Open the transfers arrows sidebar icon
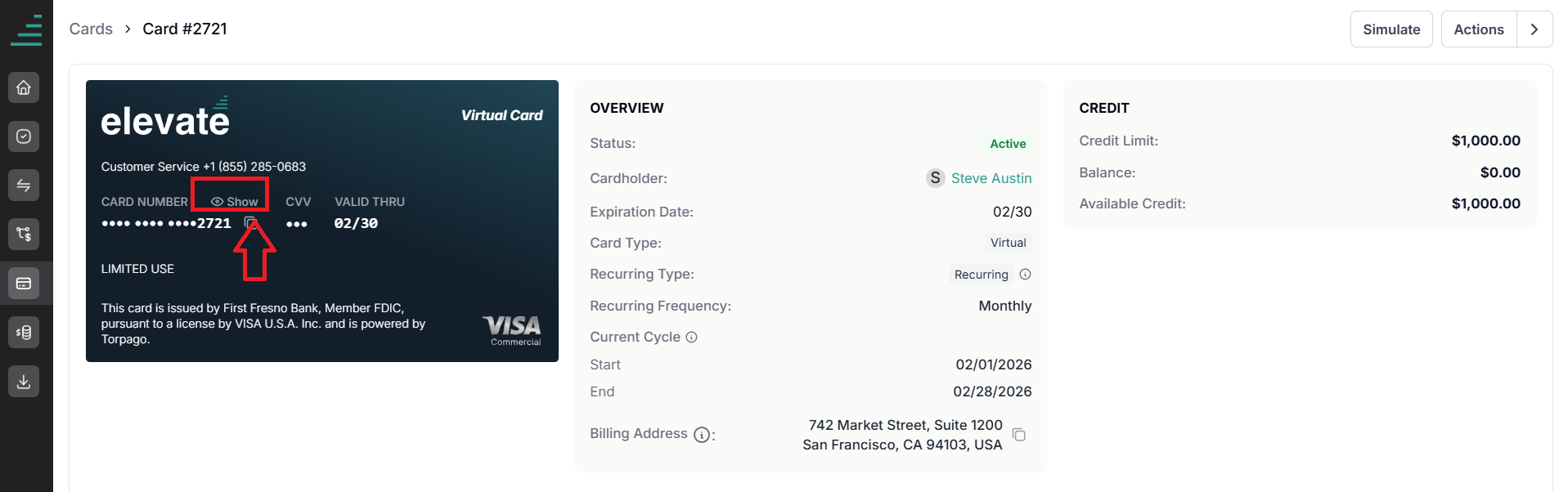The image size is (1568, 492). [24, 186]
